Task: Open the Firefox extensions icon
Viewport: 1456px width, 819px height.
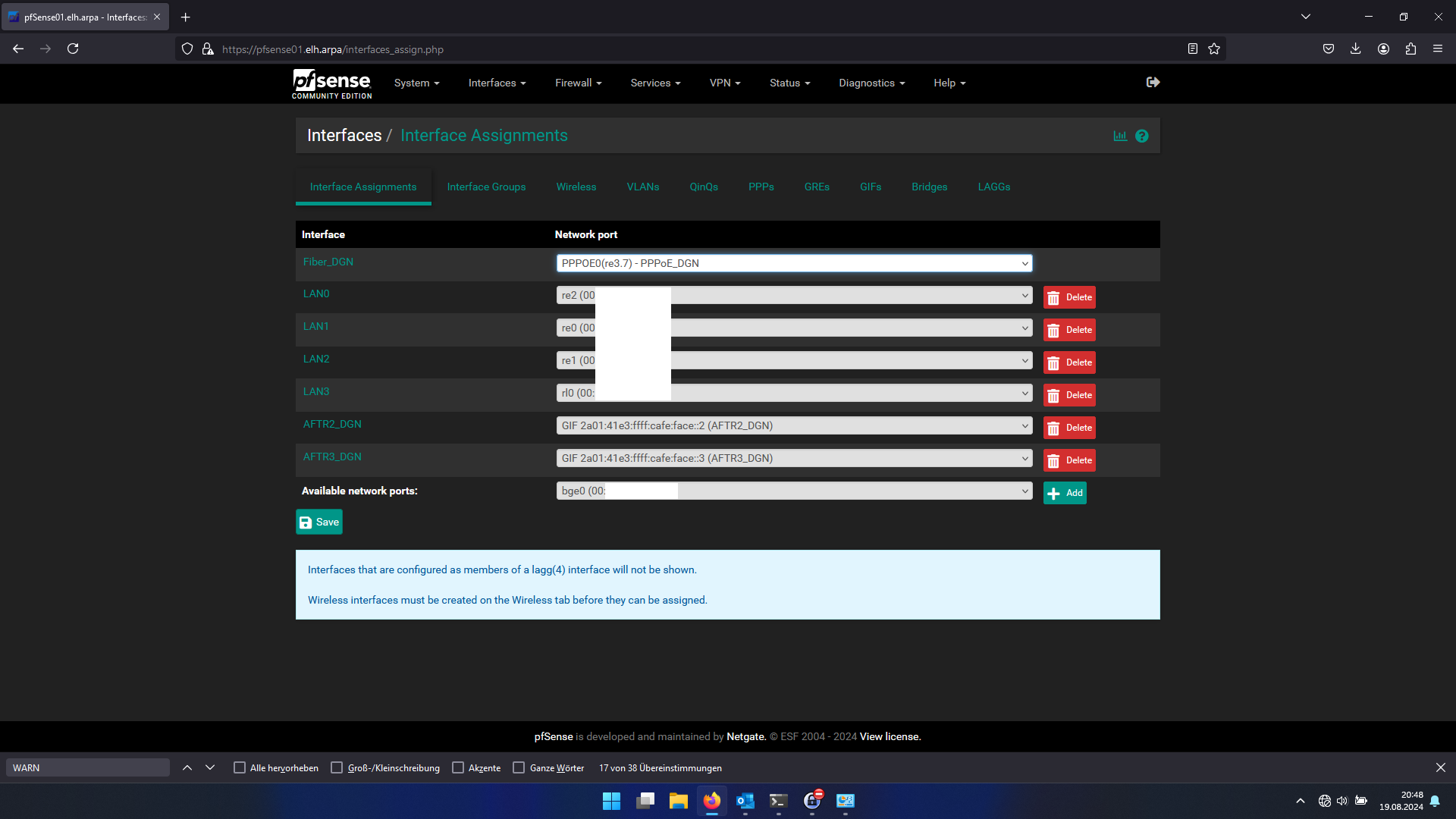Action: (1410, 49)
